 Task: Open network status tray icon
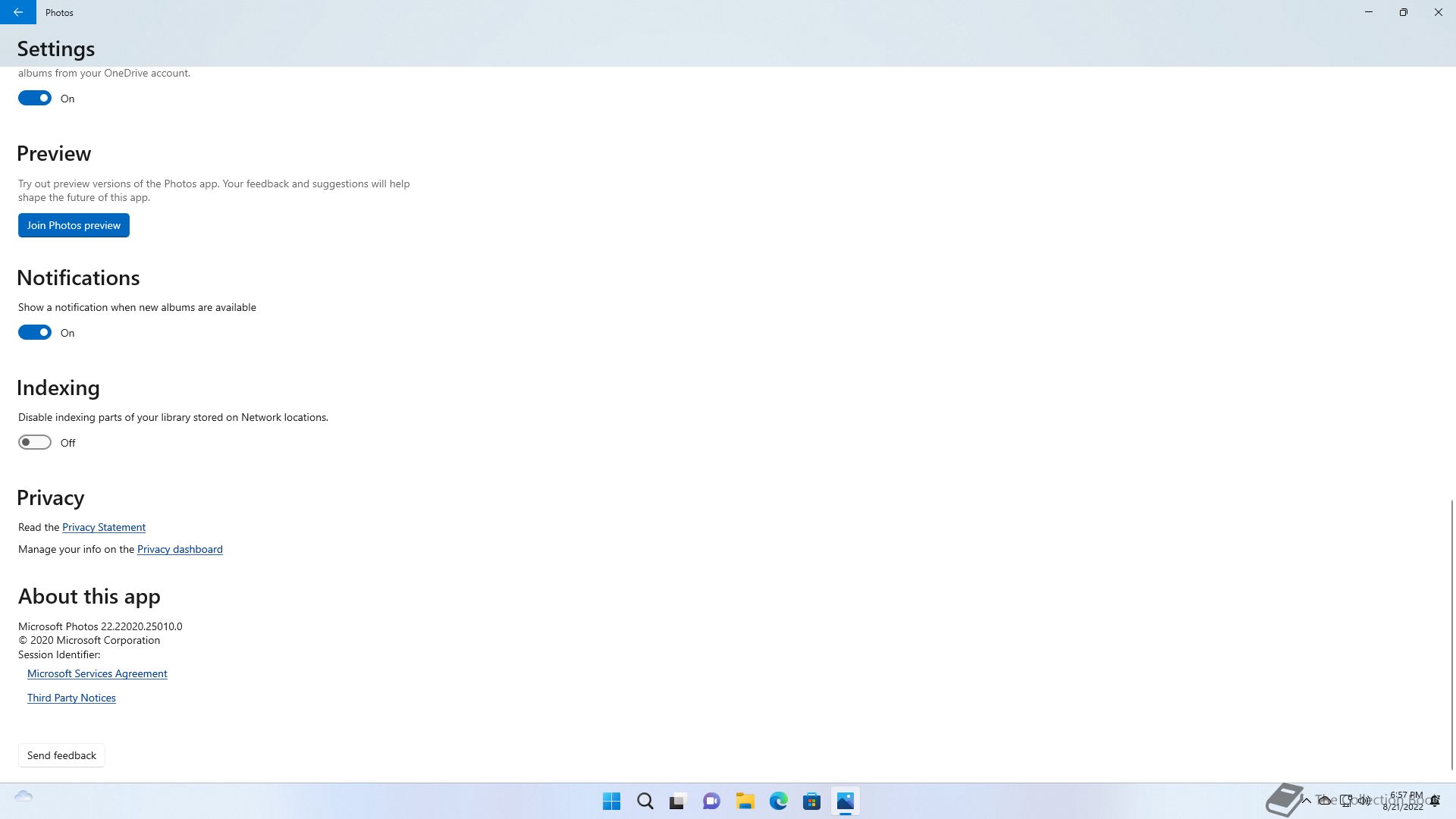(1345, 800)
